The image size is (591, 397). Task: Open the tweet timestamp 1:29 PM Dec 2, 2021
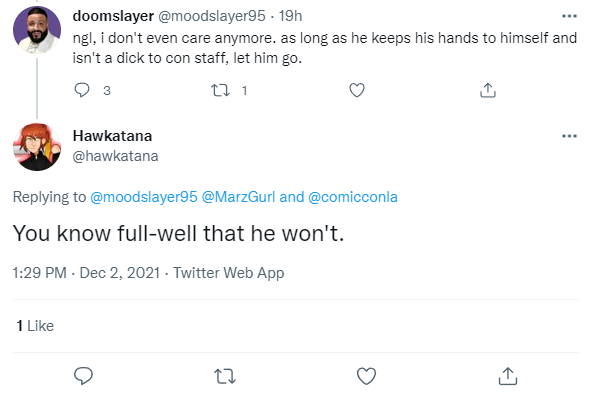[86, 273]
